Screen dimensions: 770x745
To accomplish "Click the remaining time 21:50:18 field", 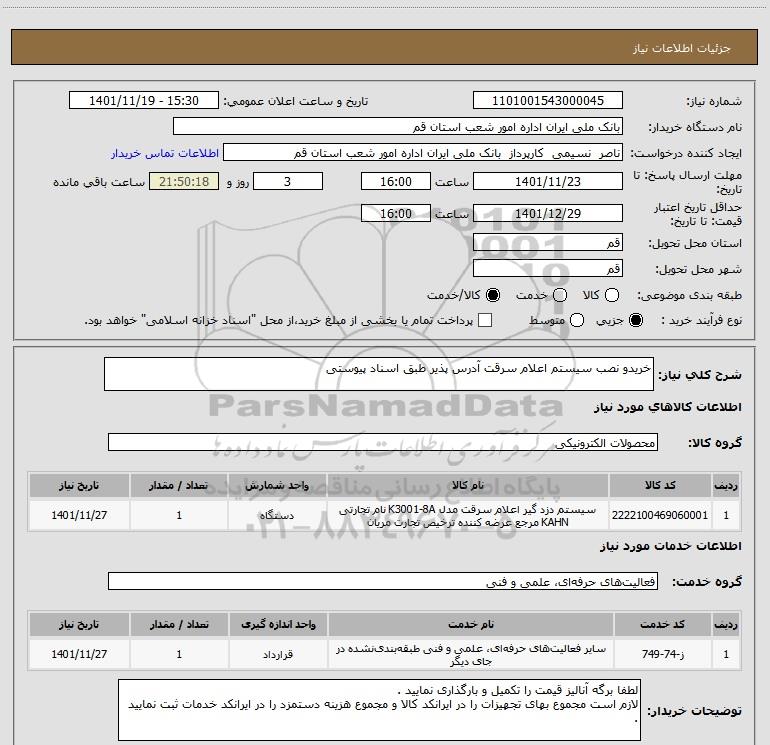I will 184,181.
